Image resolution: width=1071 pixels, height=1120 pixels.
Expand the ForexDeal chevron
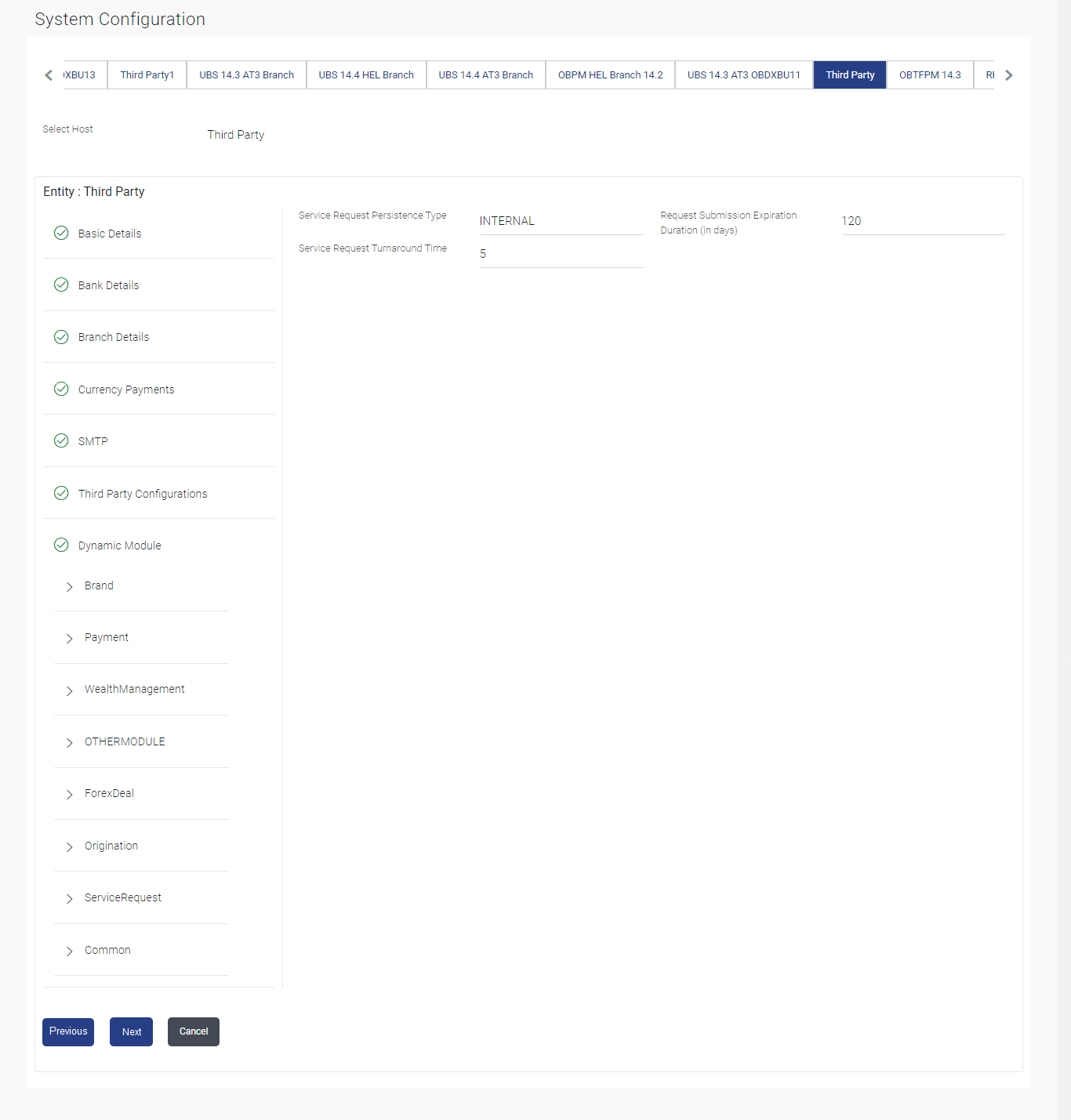70,794
